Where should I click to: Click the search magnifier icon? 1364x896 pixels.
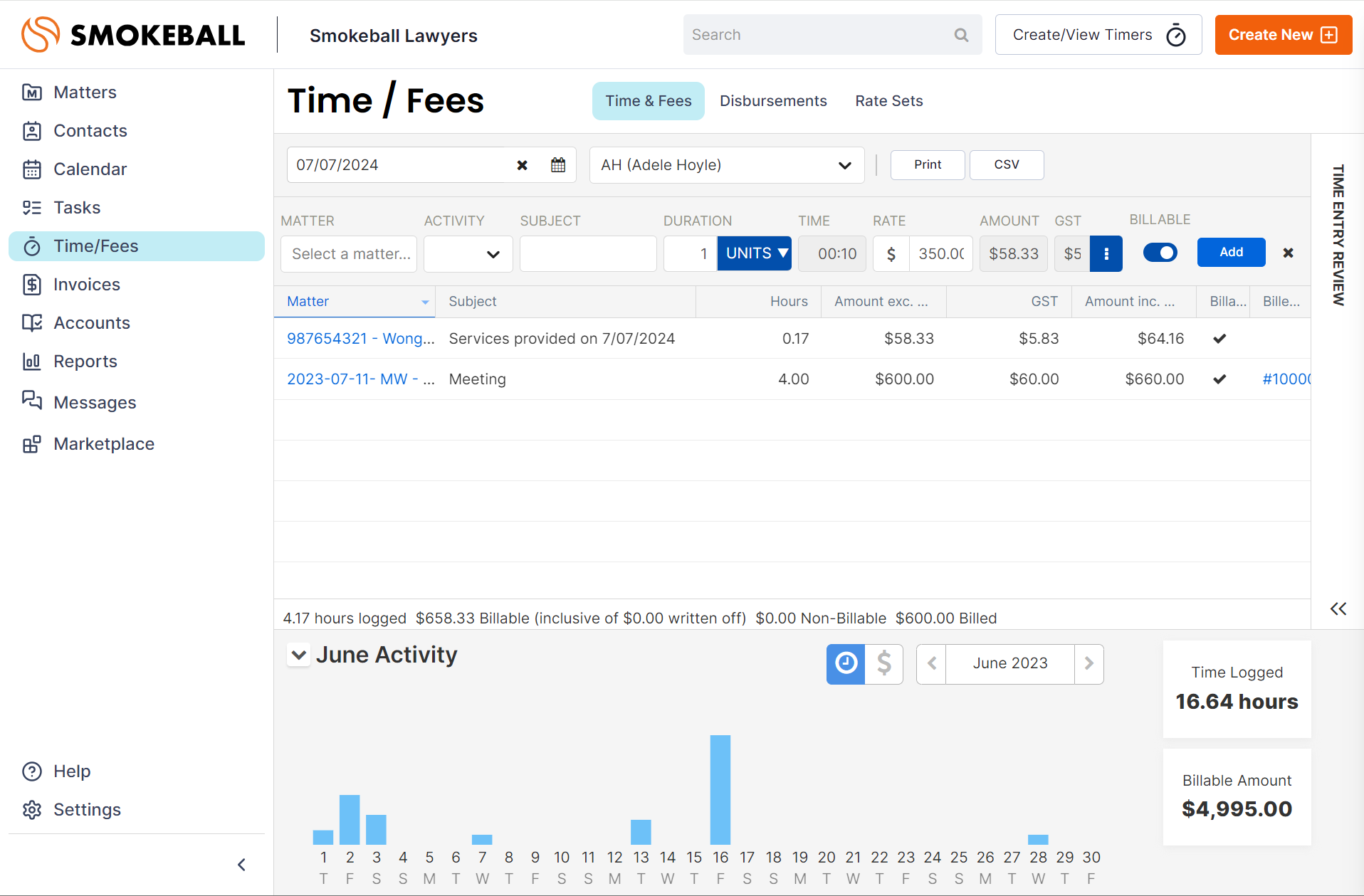(961, 35)
